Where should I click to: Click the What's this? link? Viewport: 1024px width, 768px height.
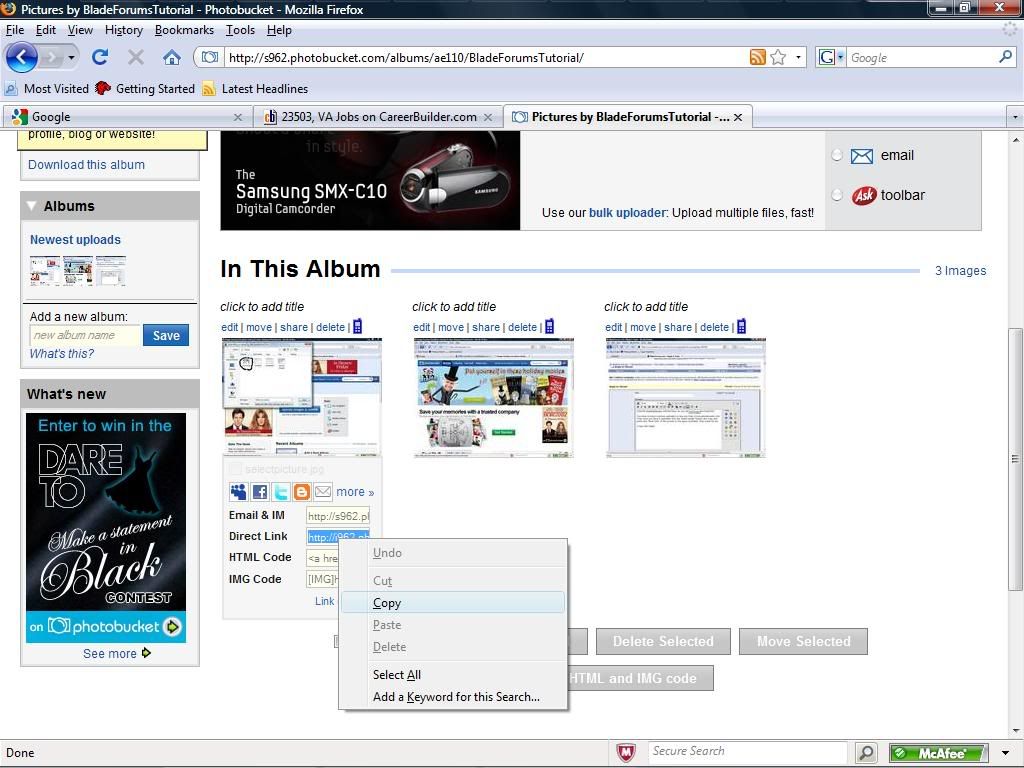tap(61, 353)
